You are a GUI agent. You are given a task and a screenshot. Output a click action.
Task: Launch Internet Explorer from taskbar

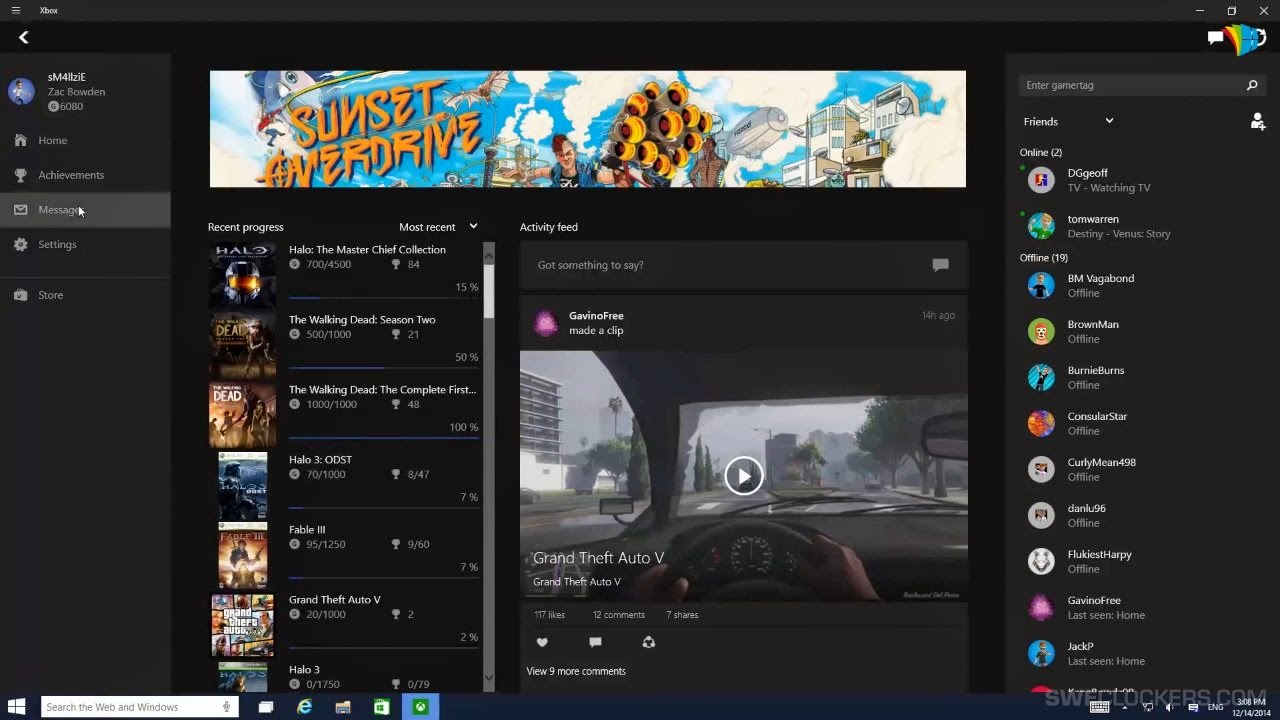point(305,707)
